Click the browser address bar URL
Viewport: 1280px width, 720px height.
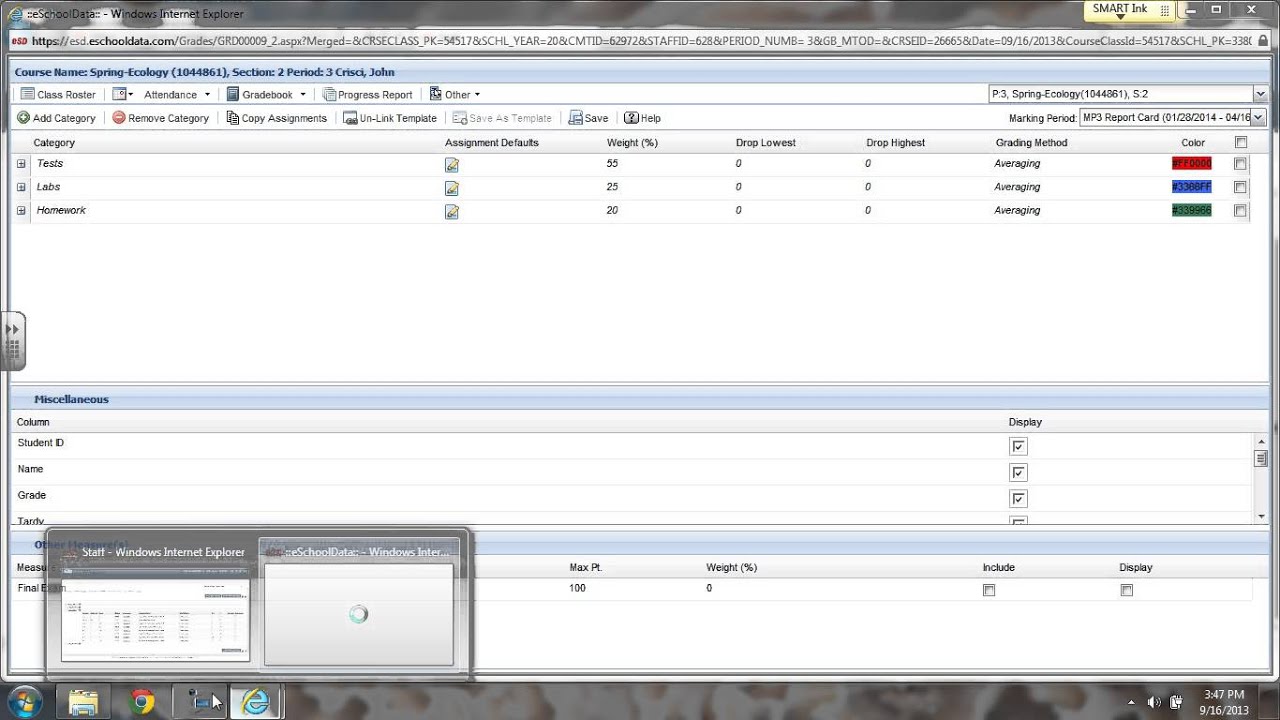point(640,41)
